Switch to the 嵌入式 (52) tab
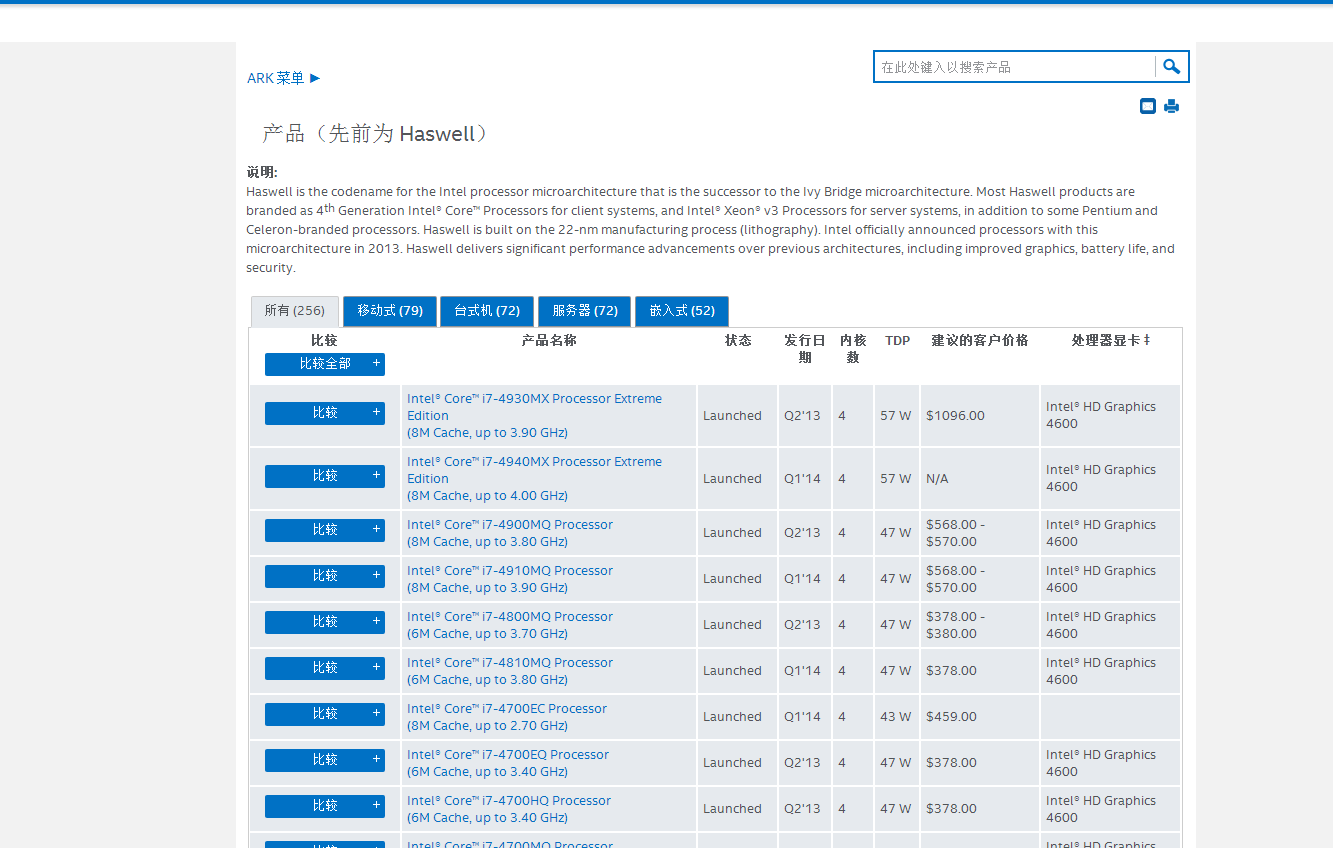 tap(682, 311)
